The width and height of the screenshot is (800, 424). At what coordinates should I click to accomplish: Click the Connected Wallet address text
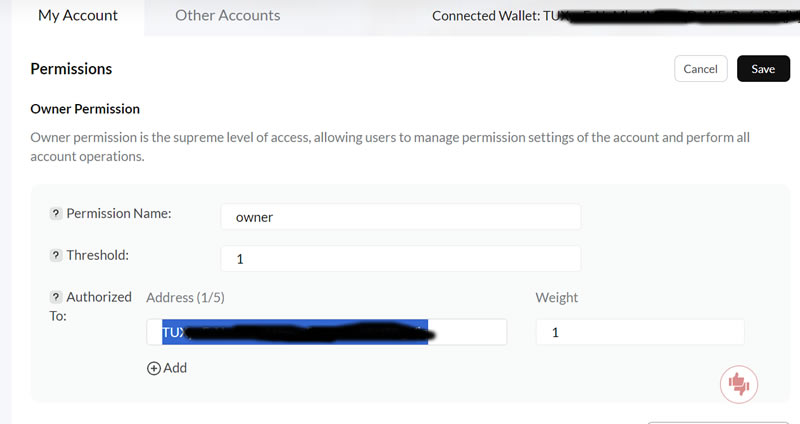click(615, 16)
